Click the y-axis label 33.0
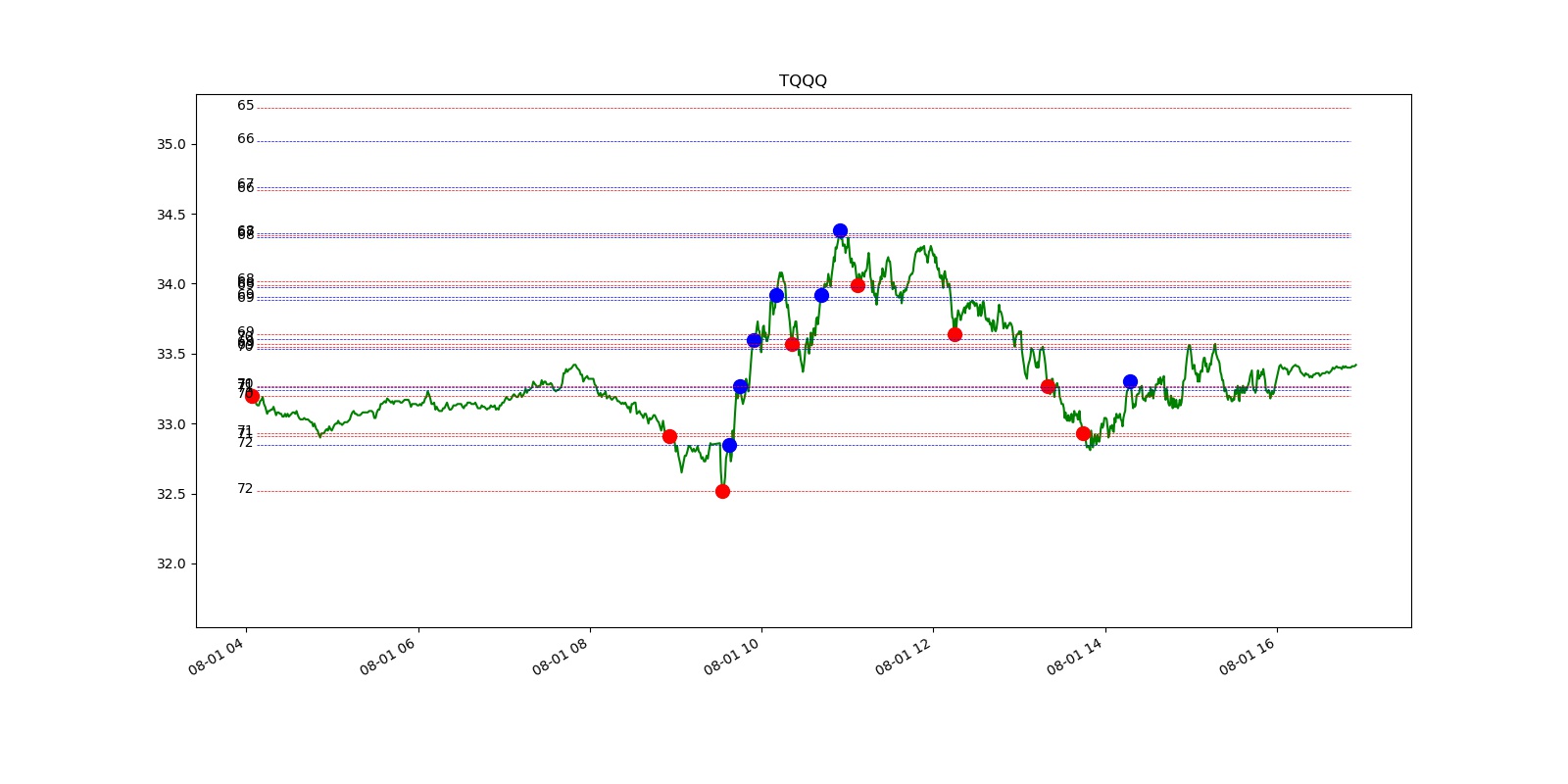Screen dimensions: 1568x784 pyautogui.click(x=171, y=424)
